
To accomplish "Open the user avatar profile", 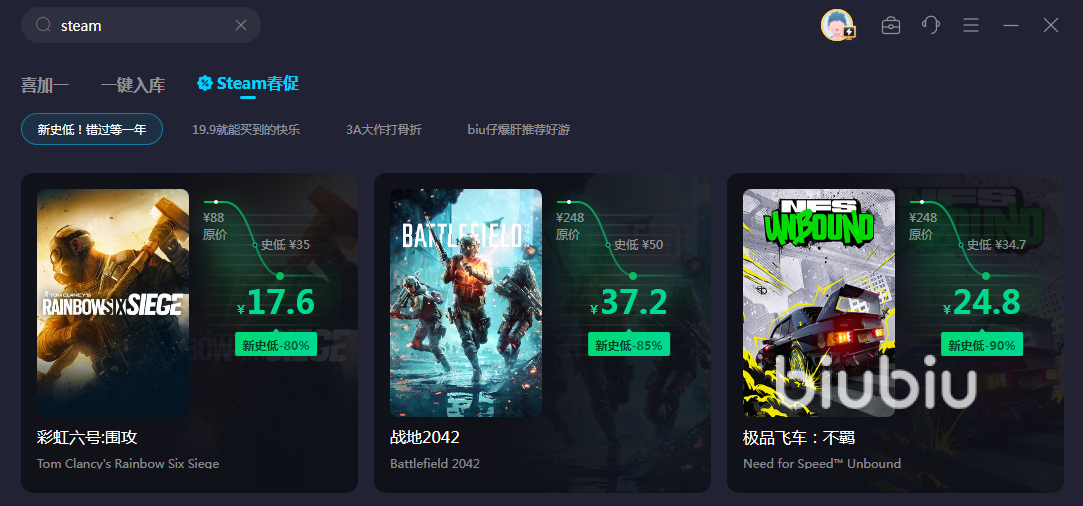I will pos(837,25).
